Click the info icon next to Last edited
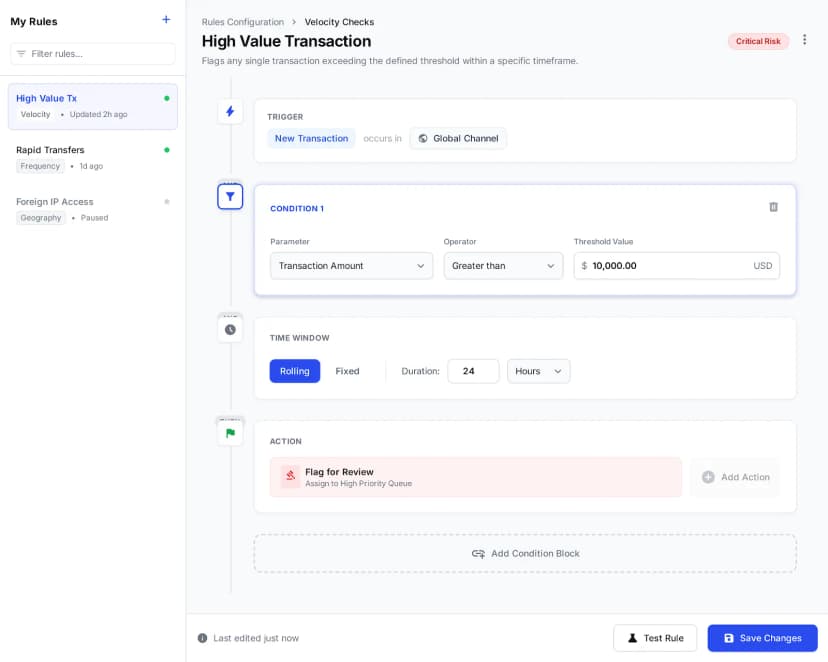The height and width of the screenshot is (662, 828). [203, 638]
